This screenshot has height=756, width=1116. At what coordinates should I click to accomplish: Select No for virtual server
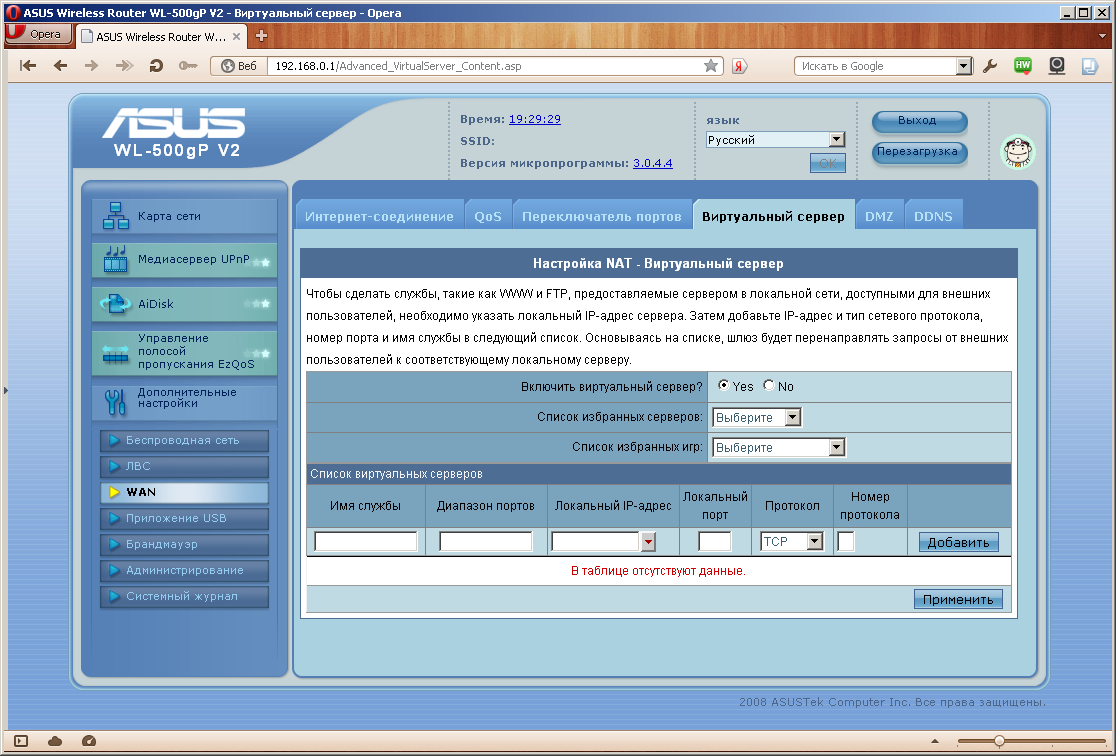[x=769, y=385]
